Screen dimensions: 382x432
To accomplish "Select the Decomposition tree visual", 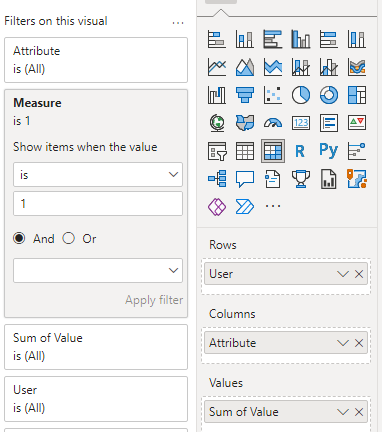I will pos(217,179).
